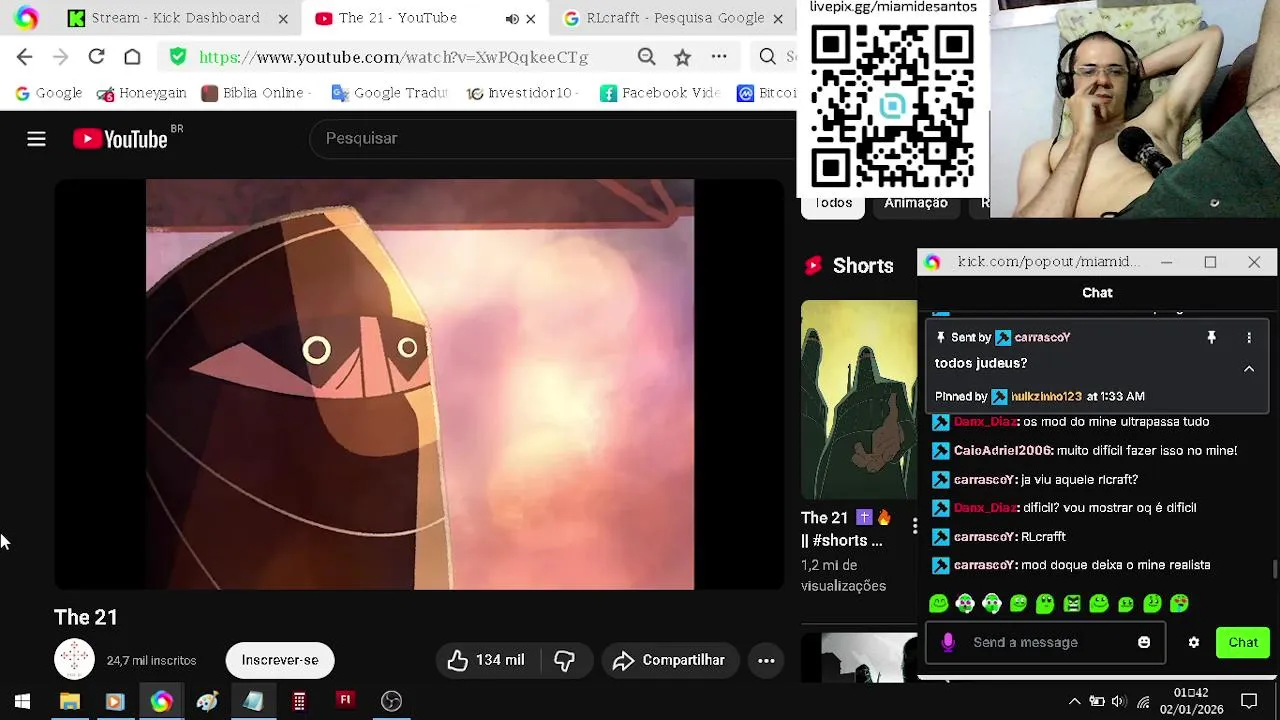
Task: Open the YouTube hamburger guide menu
Action: click(x=36, y=139)
